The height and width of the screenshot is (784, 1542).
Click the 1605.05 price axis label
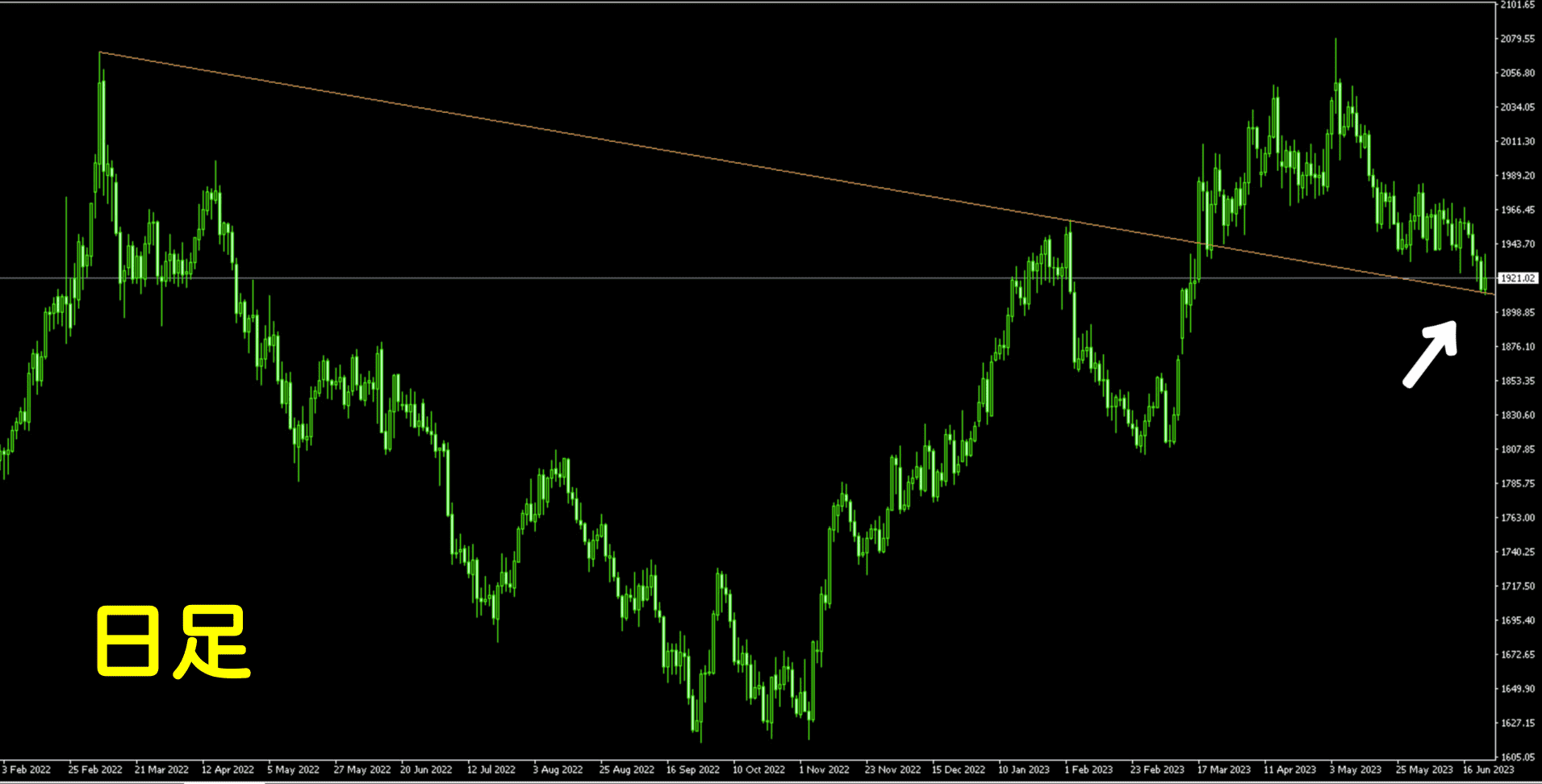1518,757
